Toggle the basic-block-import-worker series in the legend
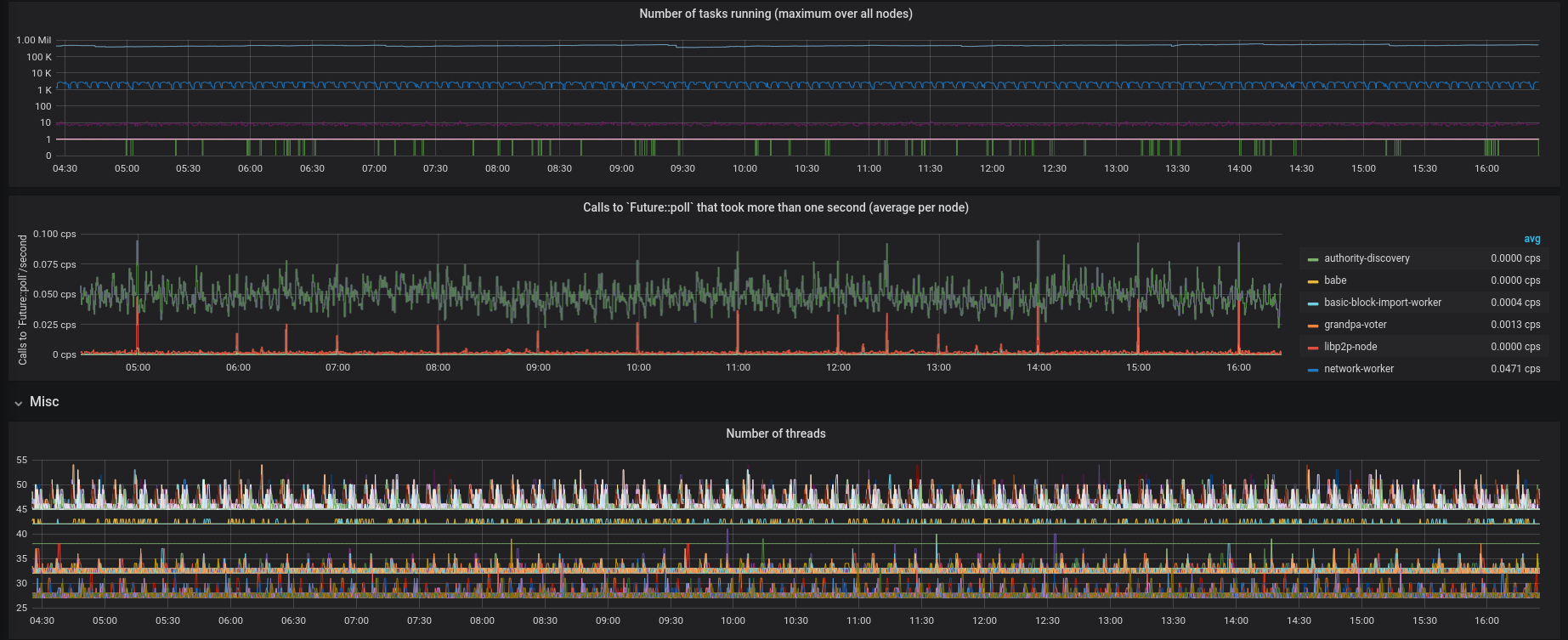This screenshot has width=1568, height=640. (1383, 303)
